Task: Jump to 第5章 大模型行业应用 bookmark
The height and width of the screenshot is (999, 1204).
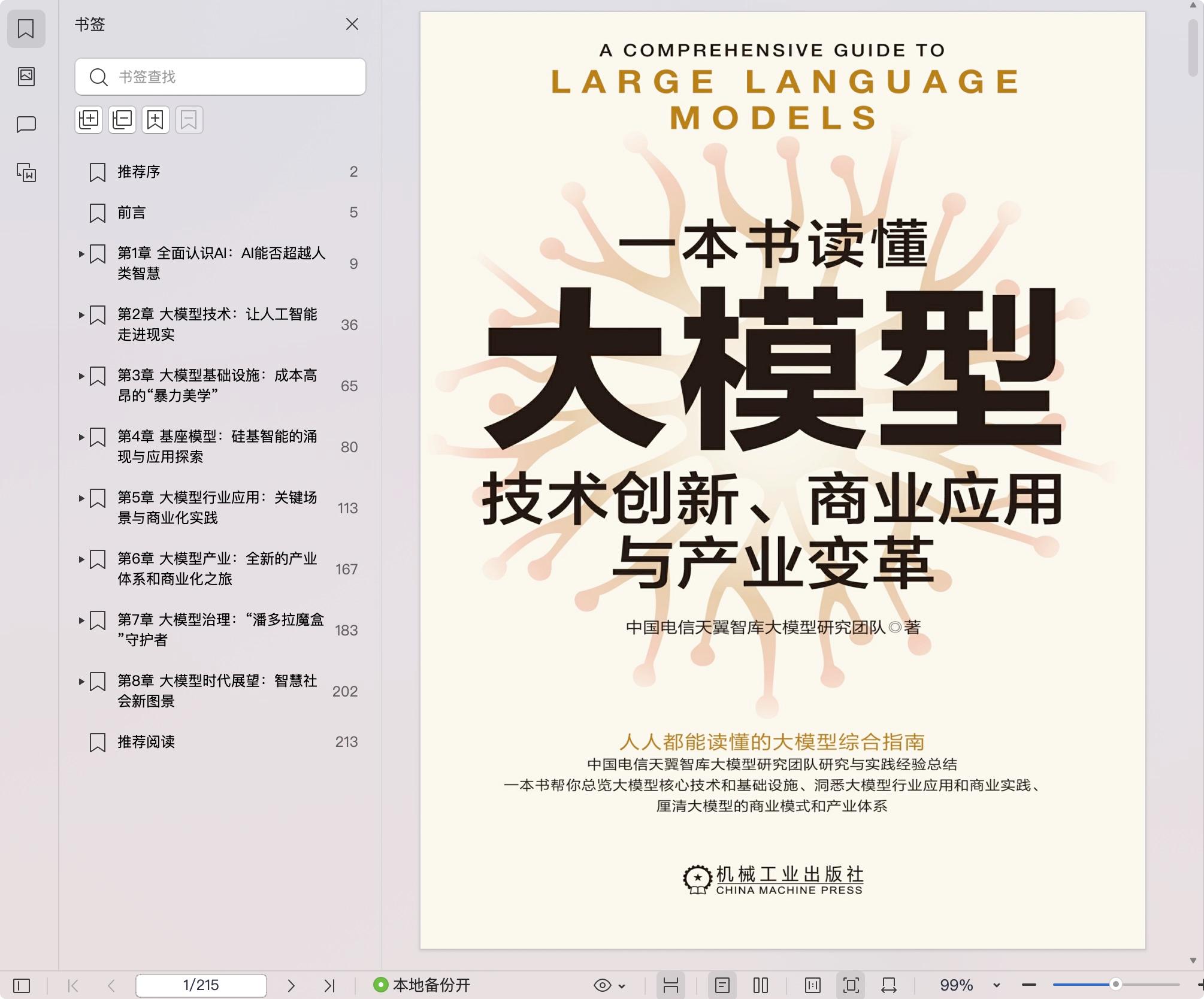Action: pyautogui.click(x=217, y=508)
